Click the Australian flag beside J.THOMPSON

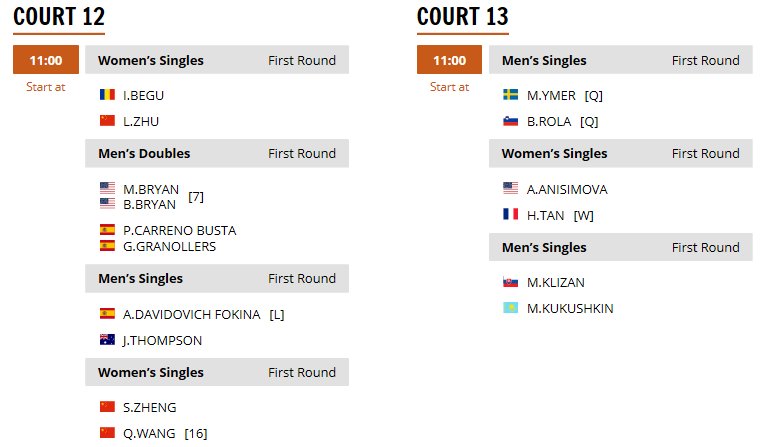pos(107,339)
